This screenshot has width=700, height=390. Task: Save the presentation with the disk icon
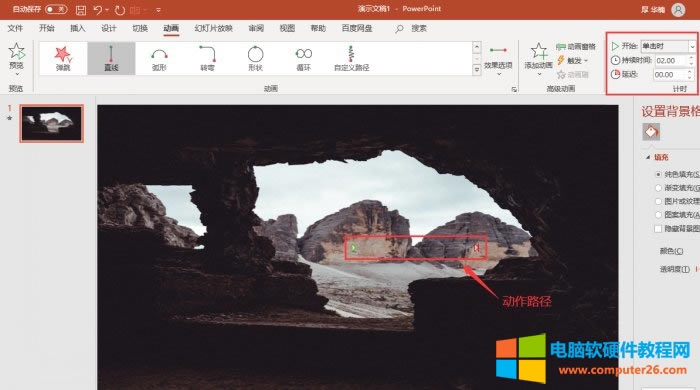click(81, 10)
